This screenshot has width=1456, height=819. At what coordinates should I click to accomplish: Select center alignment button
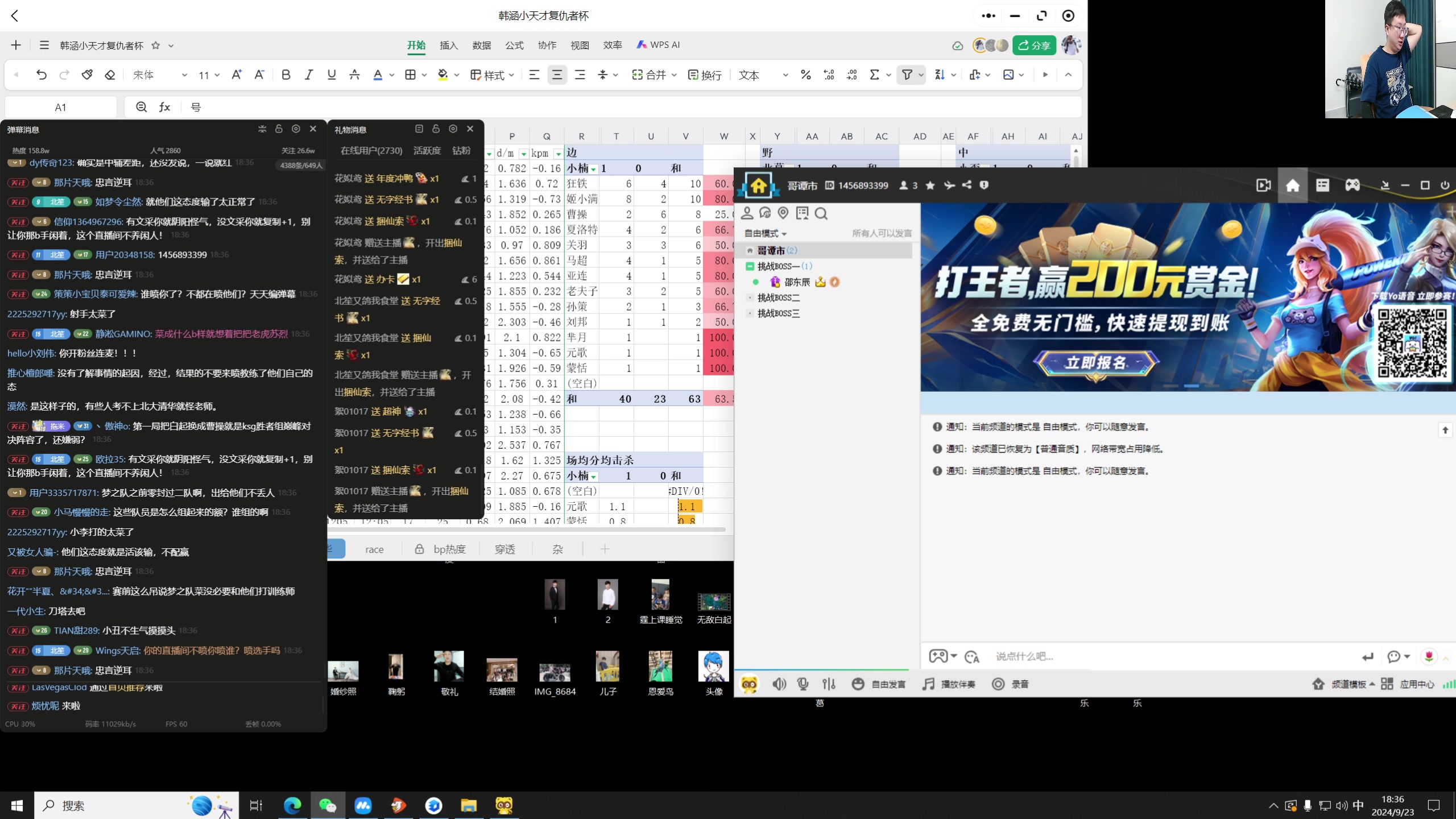click(557, 75)
